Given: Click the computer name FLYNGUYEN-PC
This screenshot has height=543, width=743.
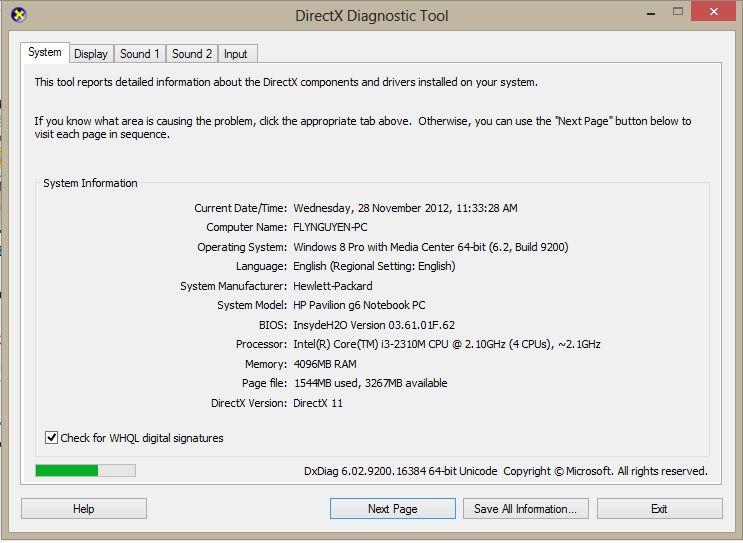Looking at the screenshot, I should 330,227.
